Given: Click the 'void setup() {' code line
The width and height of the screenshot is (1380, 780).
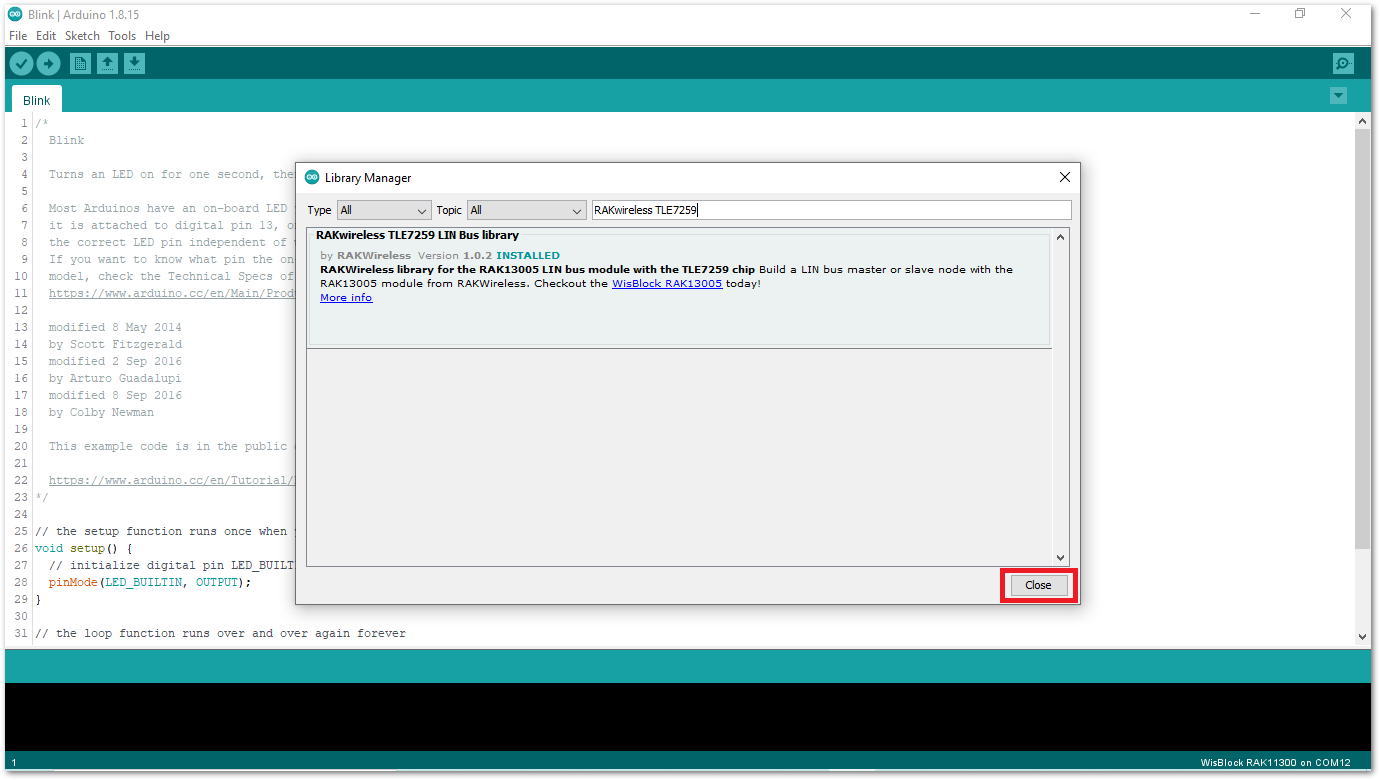Looking at the screenshot, I should 83,548.
